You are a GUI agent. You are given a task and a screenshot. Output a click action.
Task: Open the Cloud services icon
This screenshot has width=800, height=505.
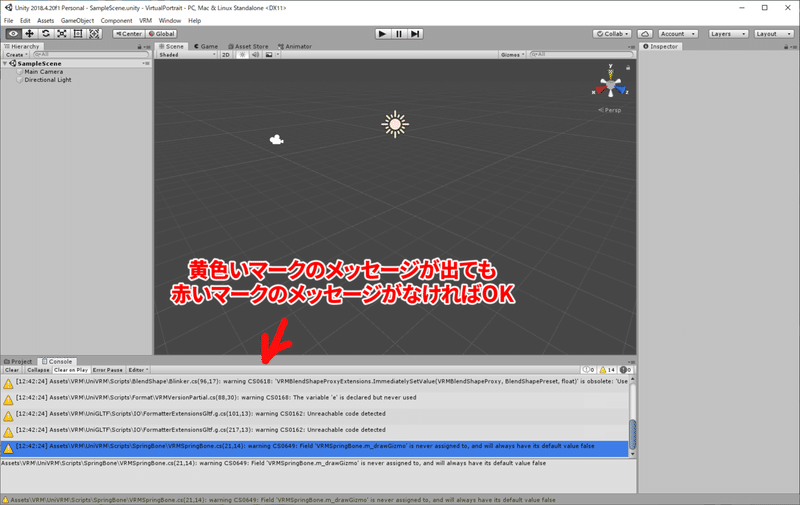(x=645, y=34)
